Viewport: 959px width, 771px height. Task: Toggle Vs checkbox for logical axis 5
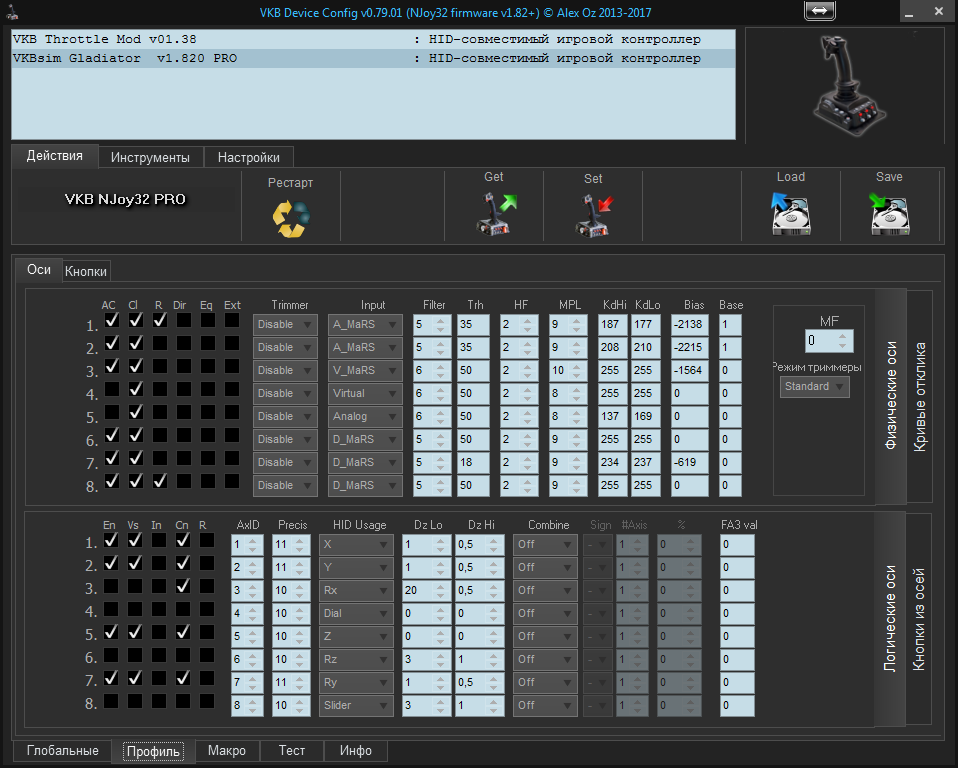tap(135, 632)
